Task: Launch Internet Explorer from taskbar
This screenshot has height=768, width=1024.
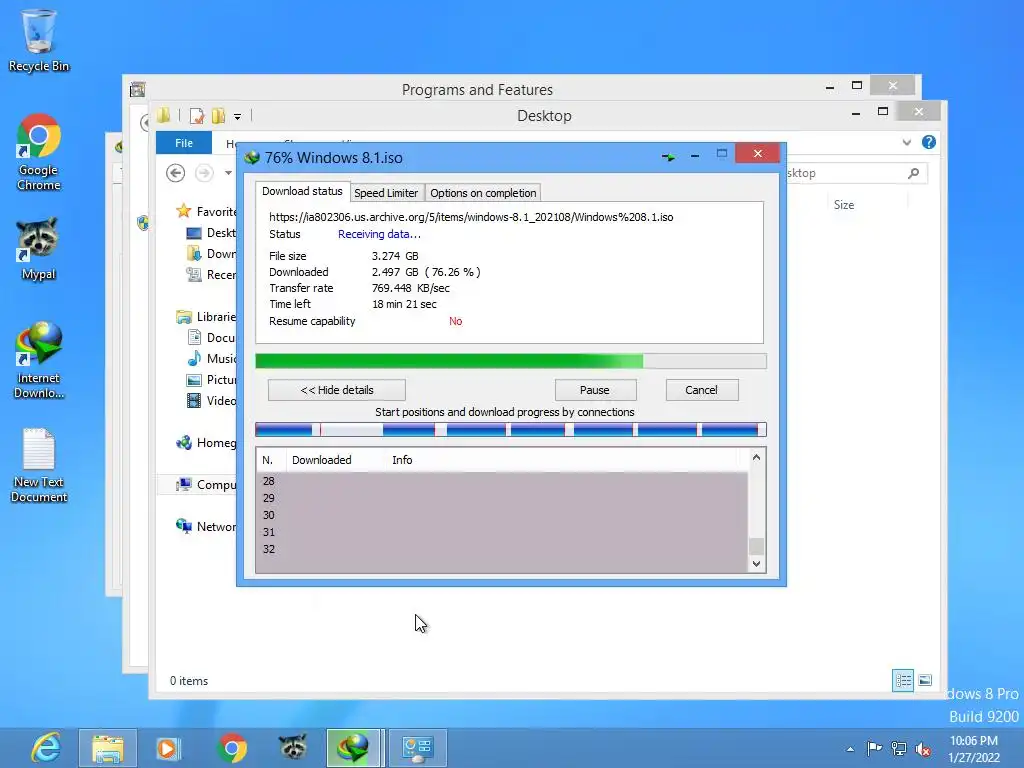Action: pos(46,748)
